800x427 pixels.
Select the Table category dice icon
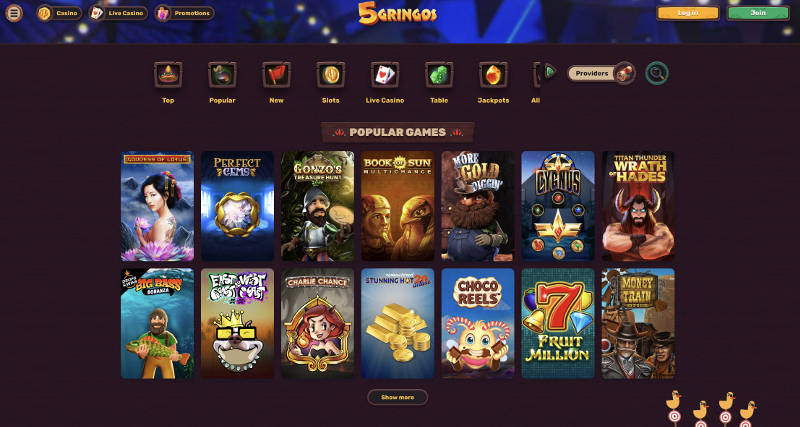(x=439, y=74)
